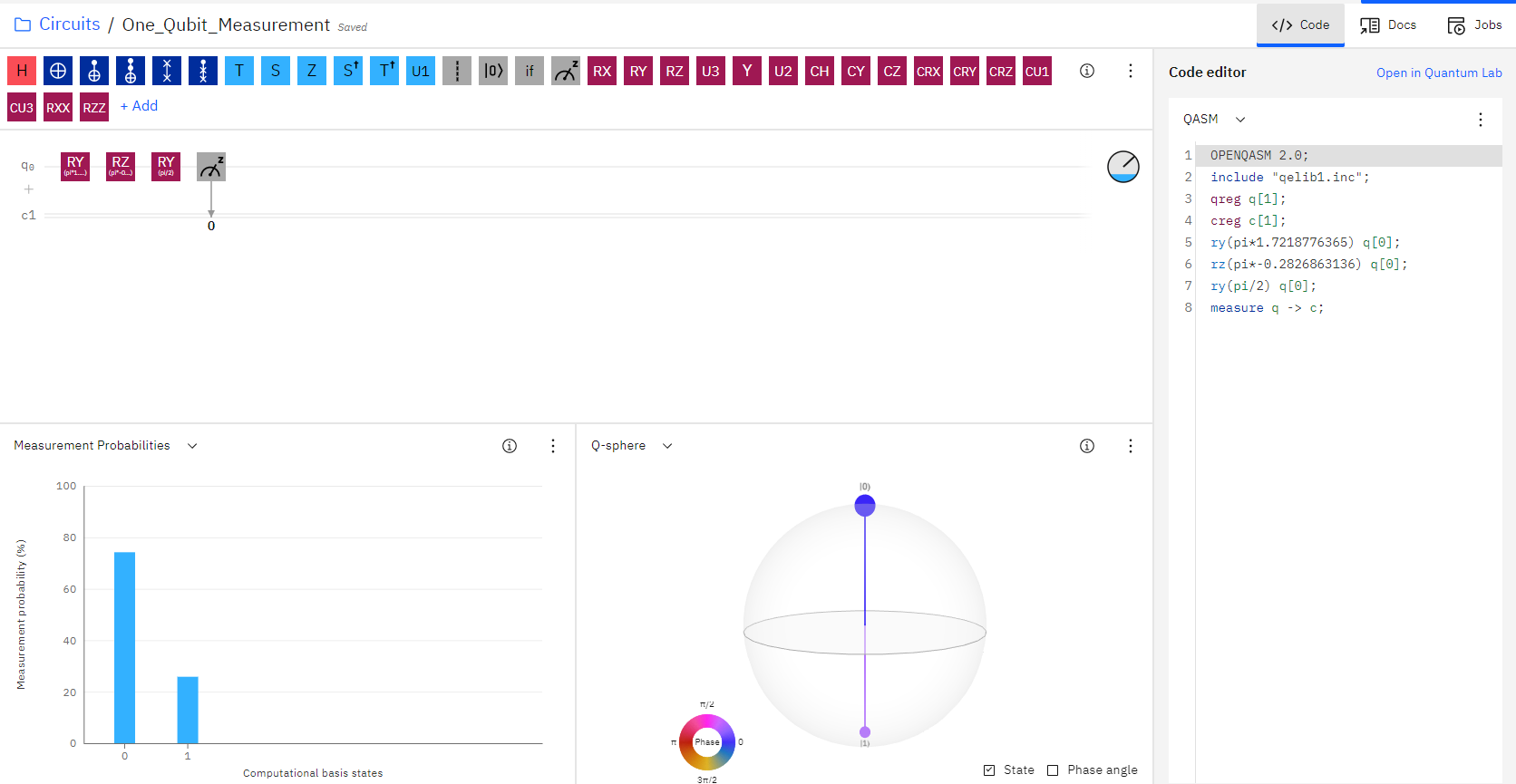
Task: Open Q-sphere panel options menu
Action: [x=1131, y=446]
